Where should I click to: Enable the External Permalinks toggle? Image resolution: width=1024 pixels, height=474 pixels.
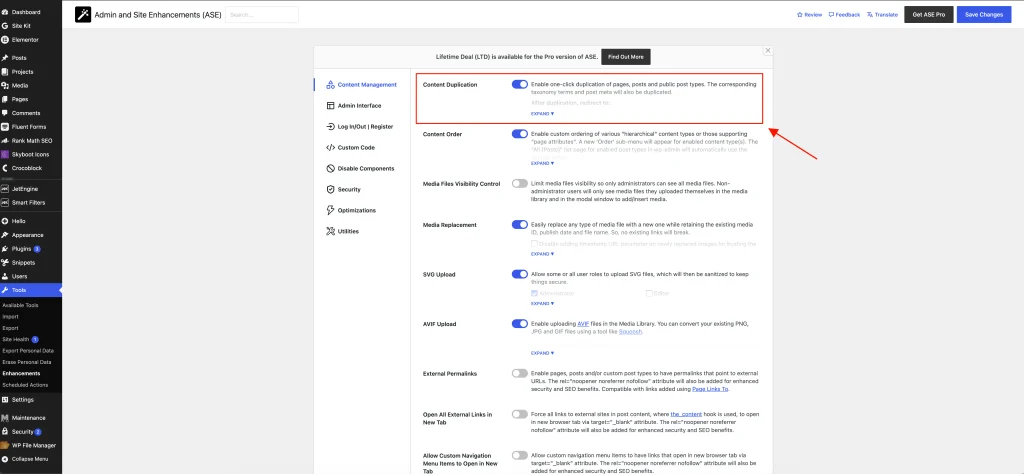point(520,373)
